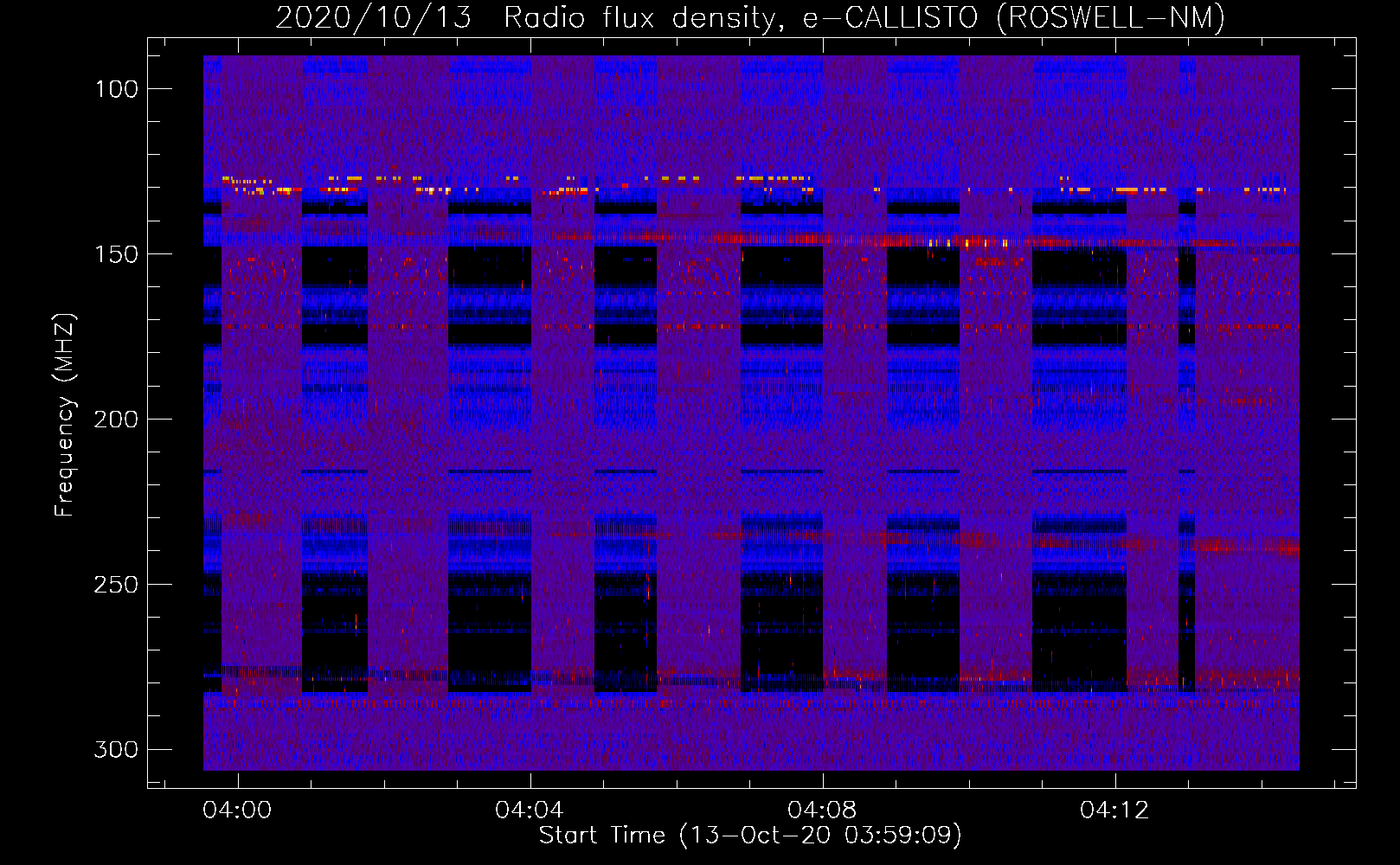Click the 04:00 time tick label
1400x865 pixels.
(x=237, y=811)
